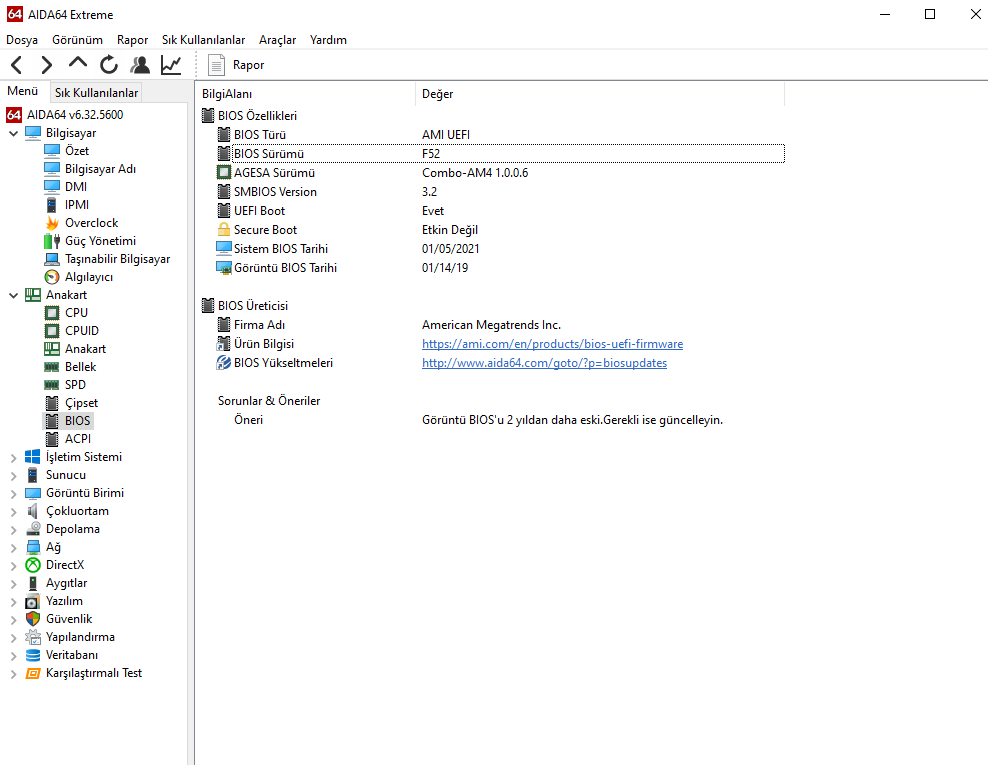
Task: Collapse the Anakart parent tree node
Action: pyautogui.click(x=13, y=295)
